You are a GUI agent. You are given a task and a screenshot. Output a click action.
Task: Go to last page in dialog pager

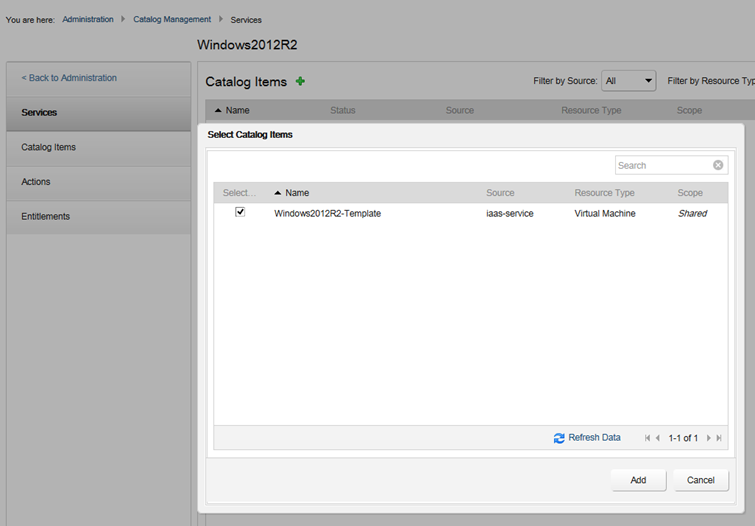click(x=719, y=438)
